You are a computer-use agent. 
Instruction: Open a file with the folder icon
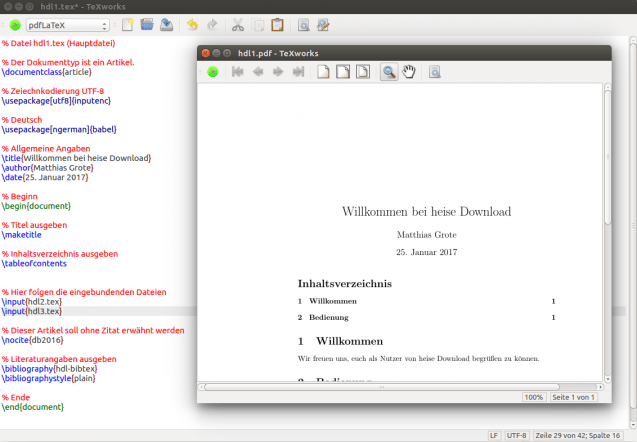coord(147,25)
